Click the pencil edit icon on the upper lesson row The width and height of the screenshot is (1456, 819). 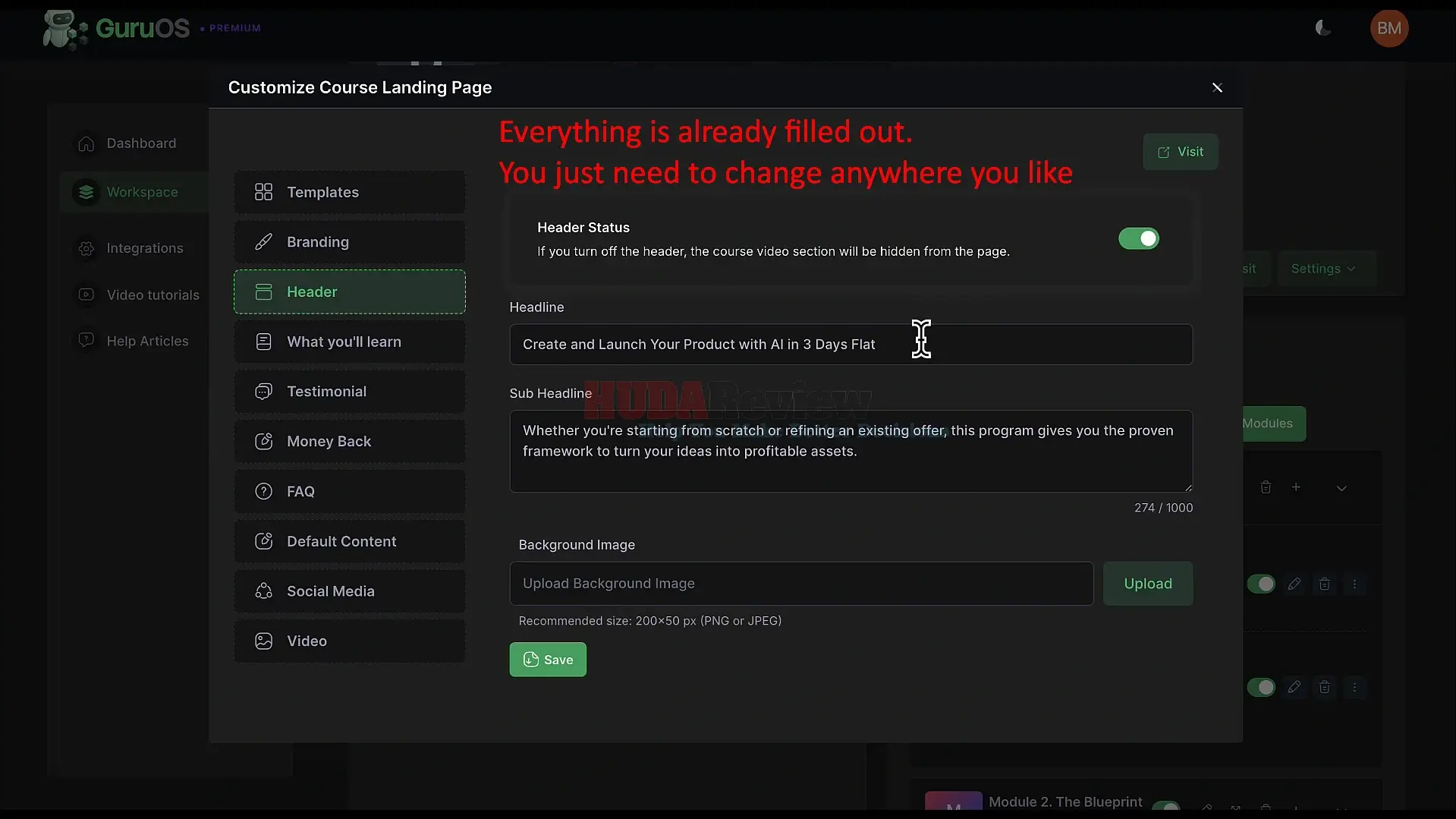[1294, 584]
